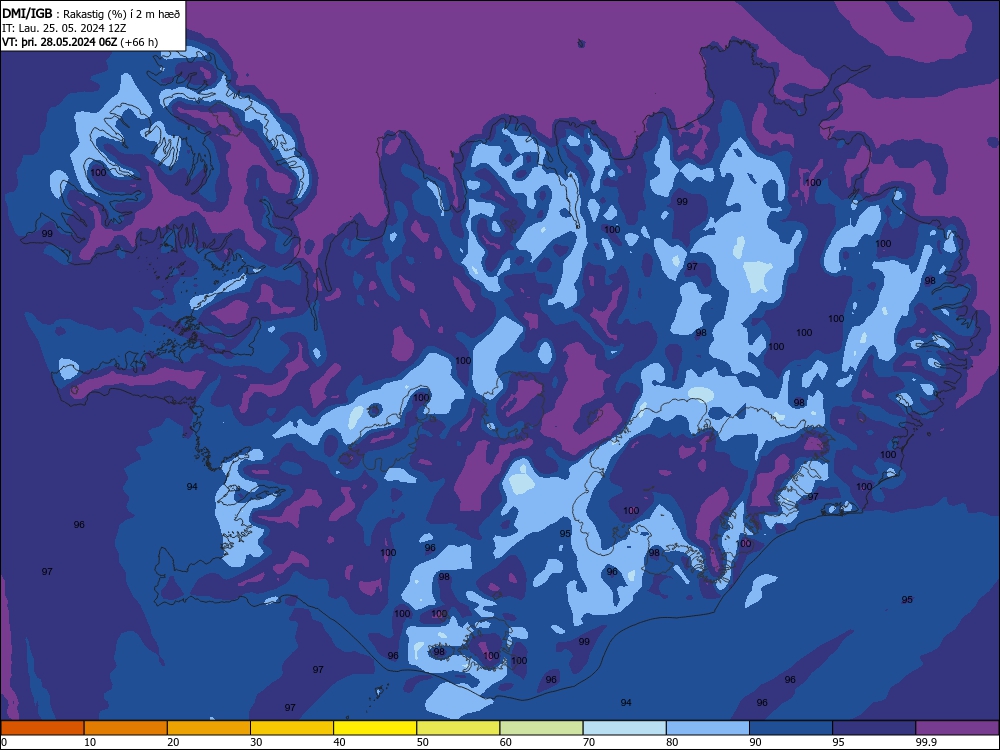Pick the amber 20–30 legend swatch
The image size is (1000, 750).
[x=209, y=728]
